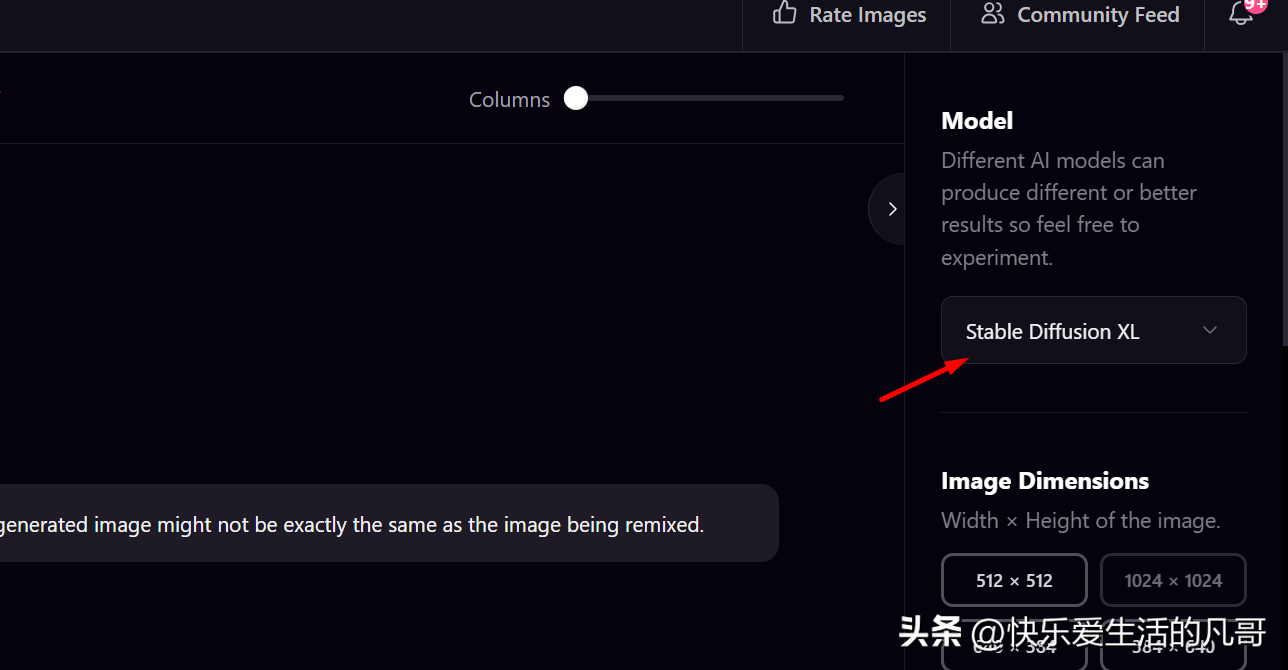Open the notifications bell

click(1240, 14)
